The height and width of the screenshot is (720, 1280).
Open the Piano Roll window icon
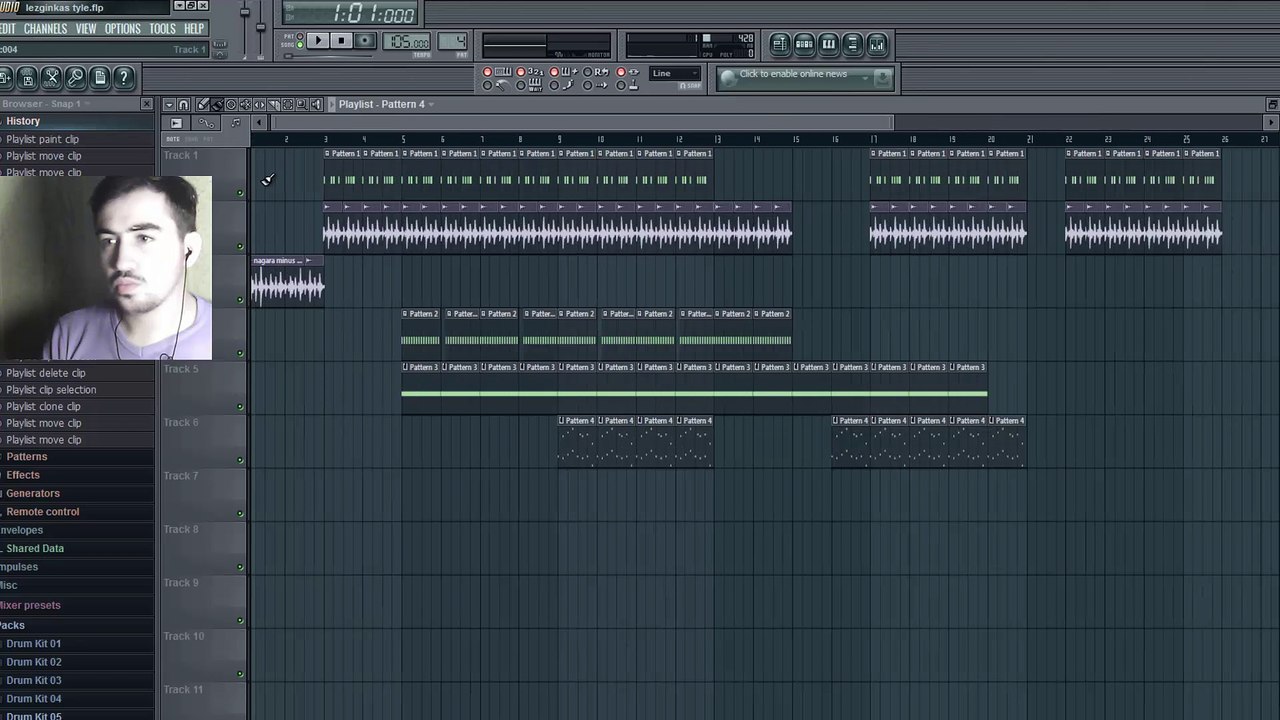tap(828, 44)
